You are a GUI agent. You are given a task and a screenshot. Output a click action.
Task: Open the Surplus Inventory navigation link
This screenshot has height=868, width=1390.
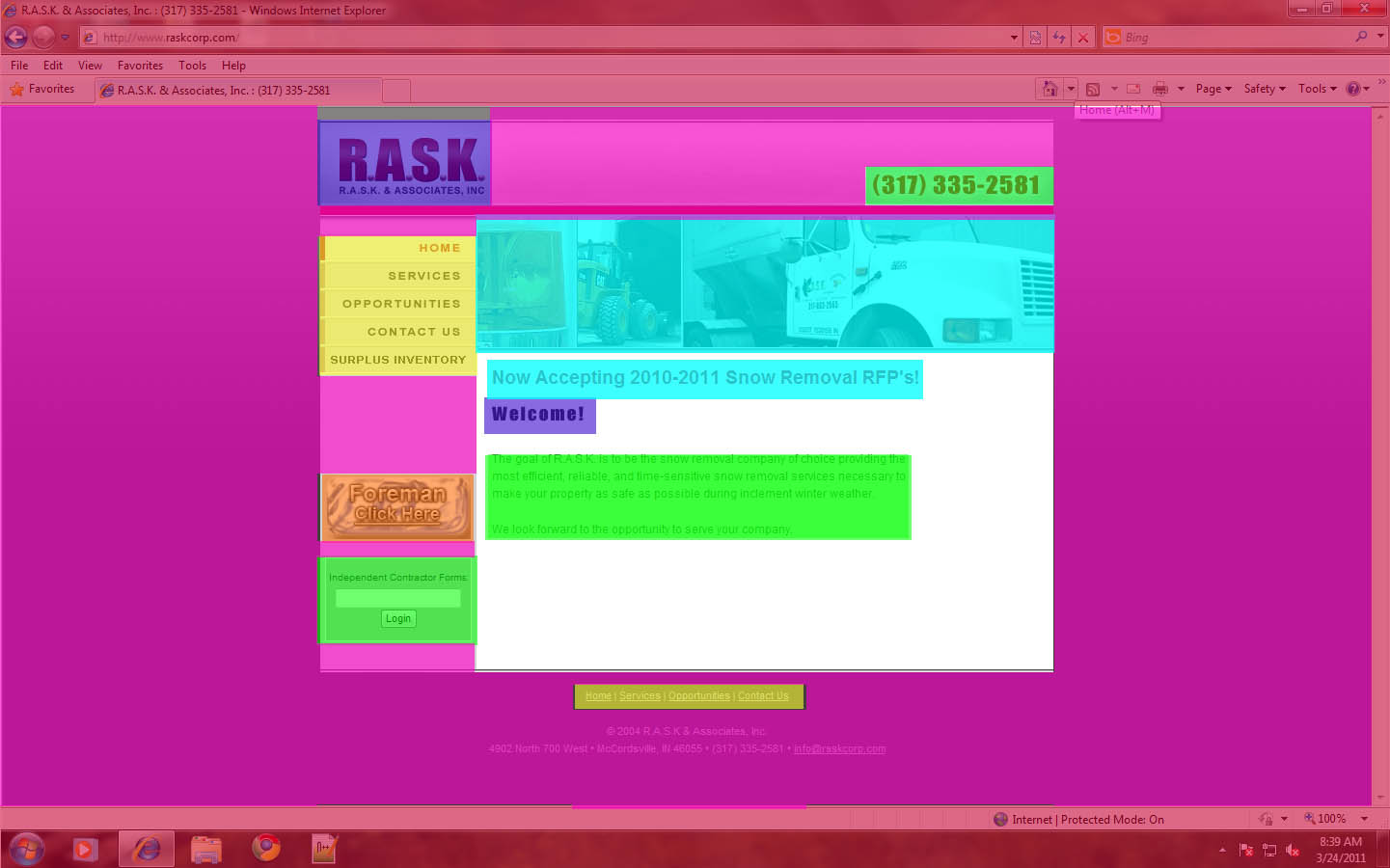point(397,360)
